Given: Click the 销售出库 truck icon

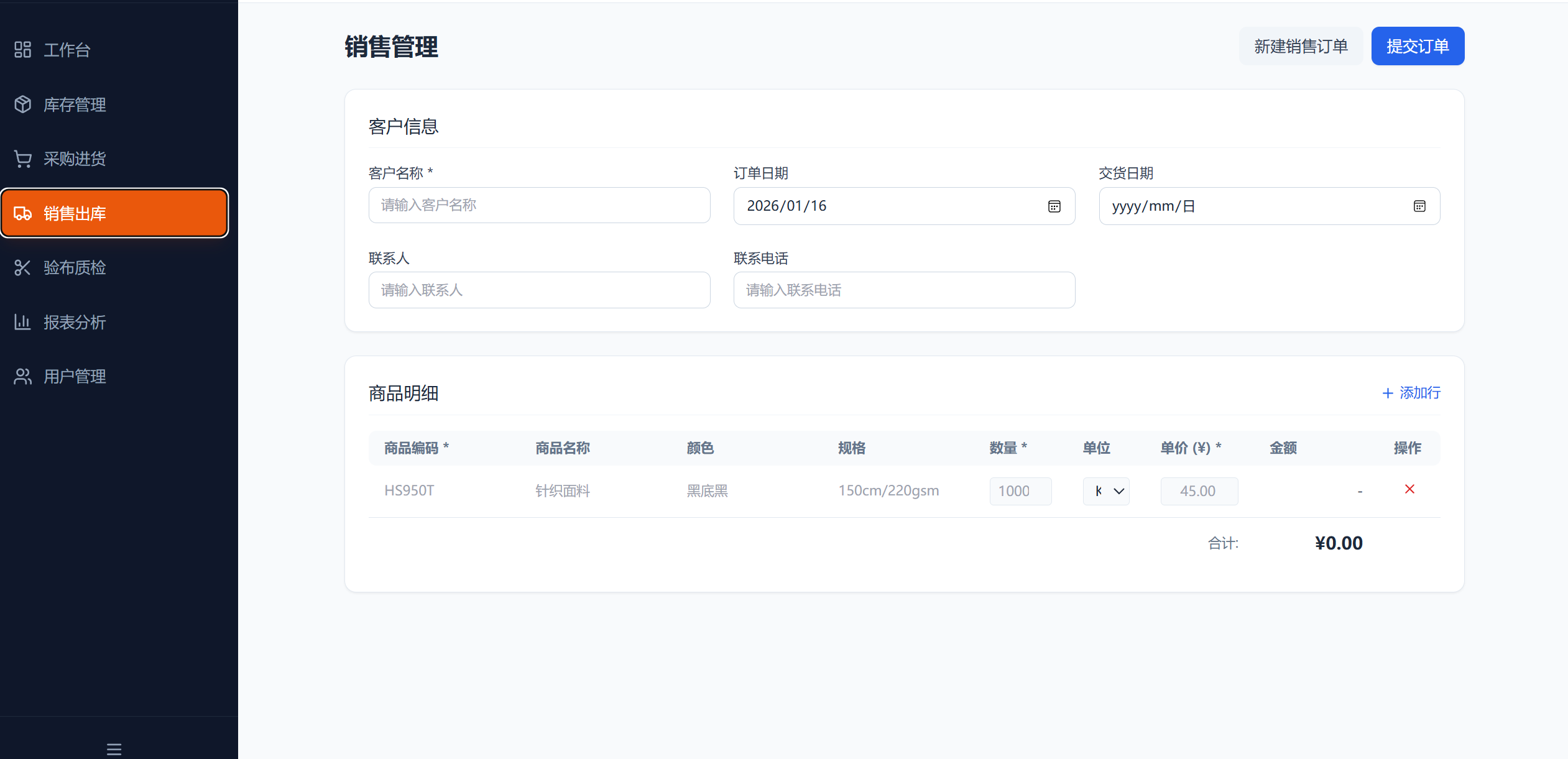Looking at the screenshot, I should tap(22, 213).
